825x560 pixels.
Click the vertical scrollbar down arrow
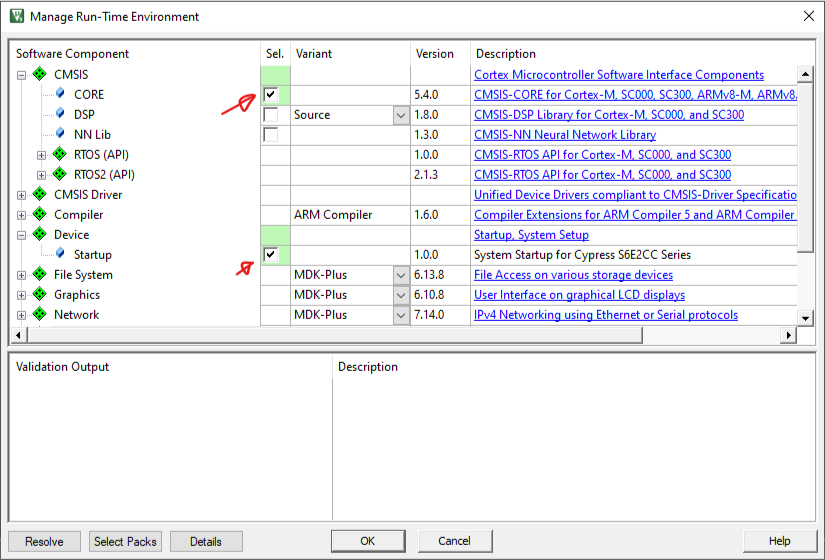[805, 318]
